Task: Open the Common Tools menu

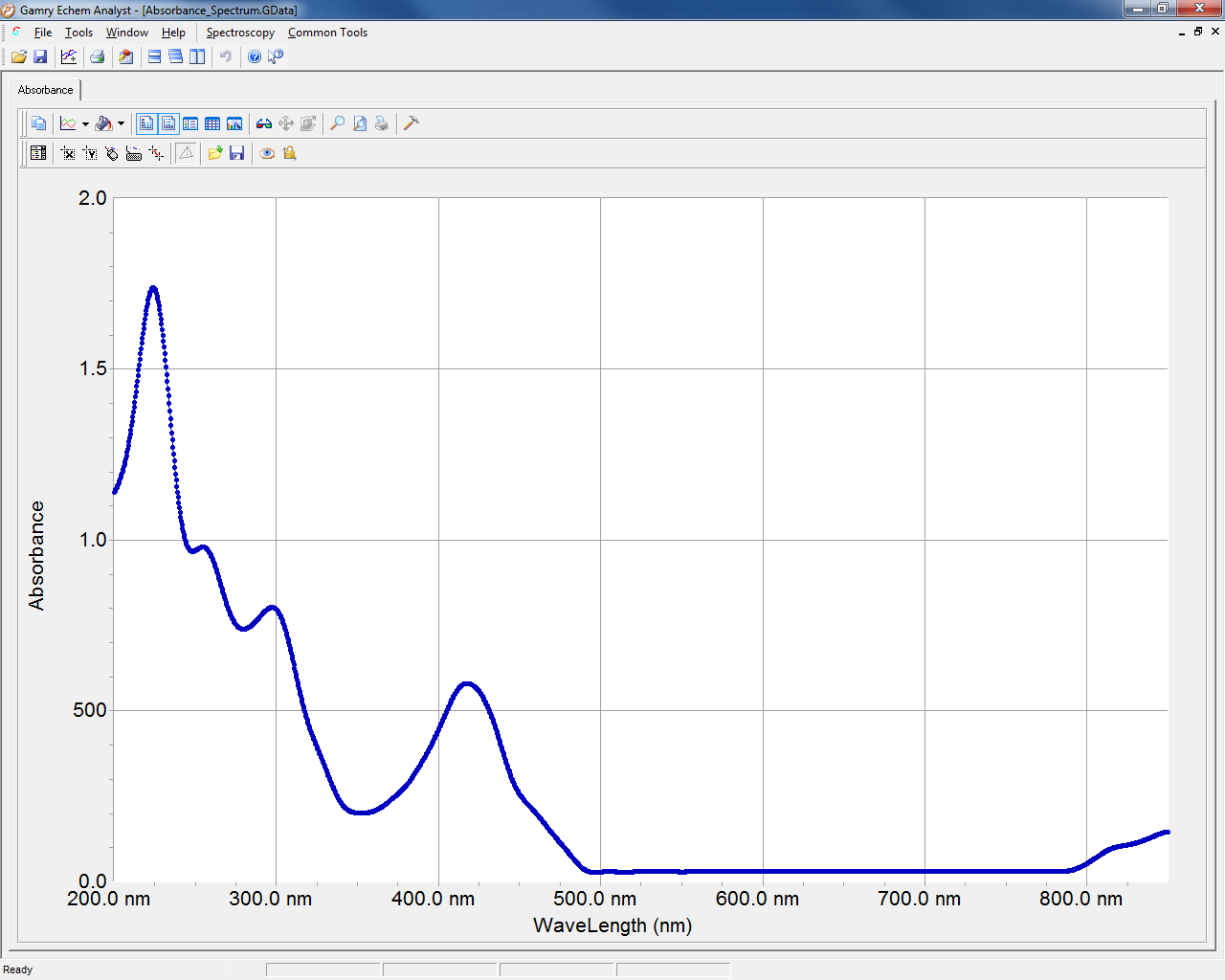Action: (327, 33)
